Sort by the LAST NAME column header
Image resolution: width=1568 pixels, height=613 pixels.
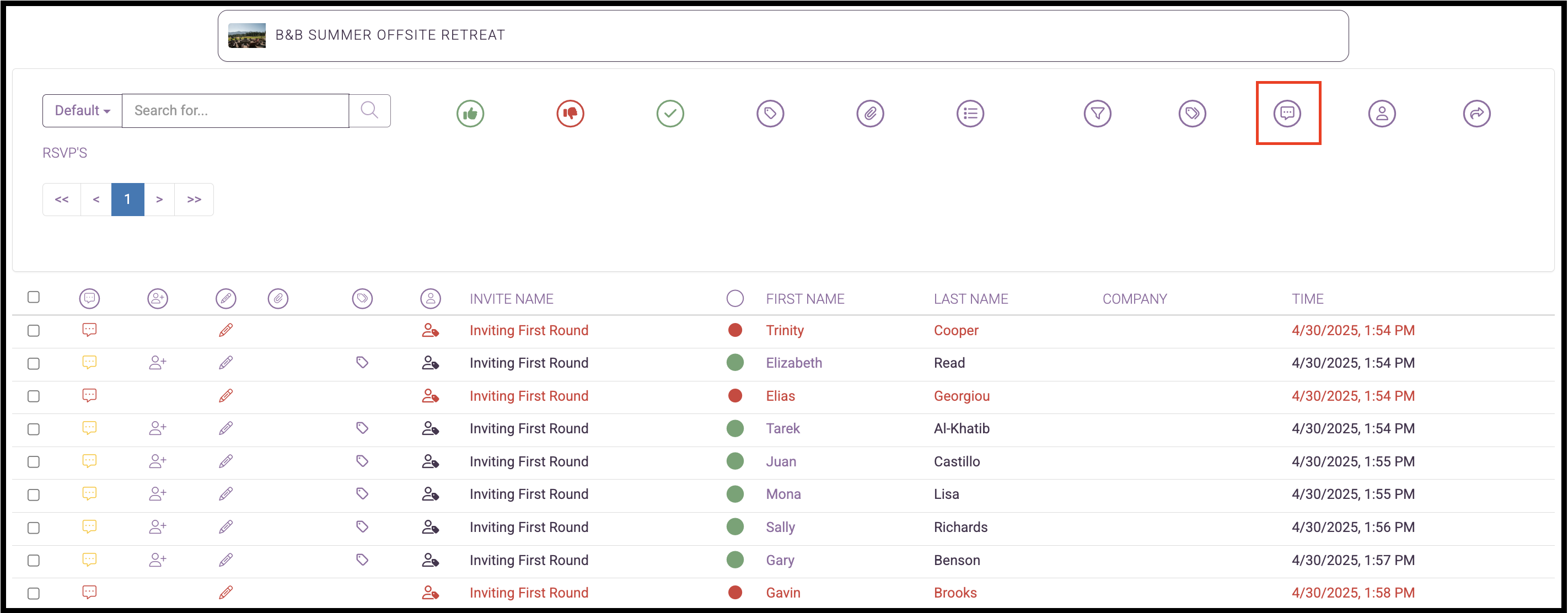(971, 299)
